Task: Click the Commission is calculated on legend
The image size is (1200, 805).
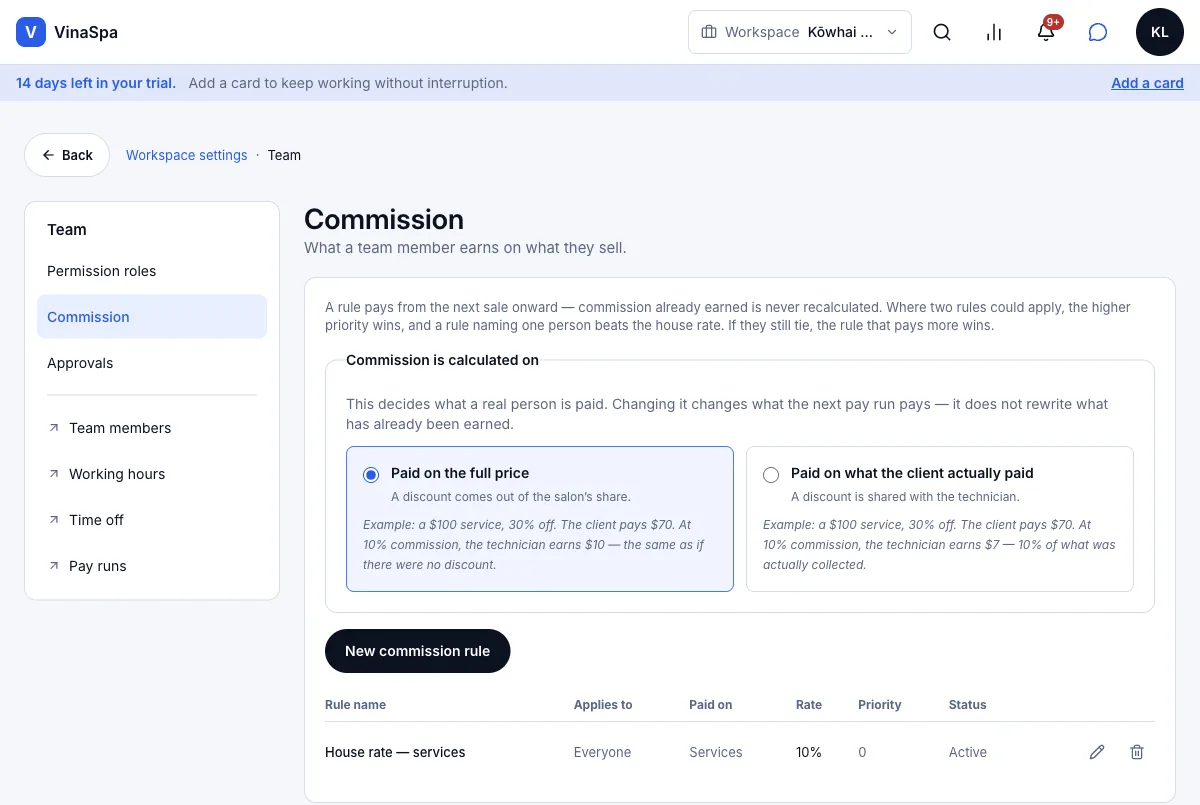Action: pyautogui.click(x=442, y=360)
